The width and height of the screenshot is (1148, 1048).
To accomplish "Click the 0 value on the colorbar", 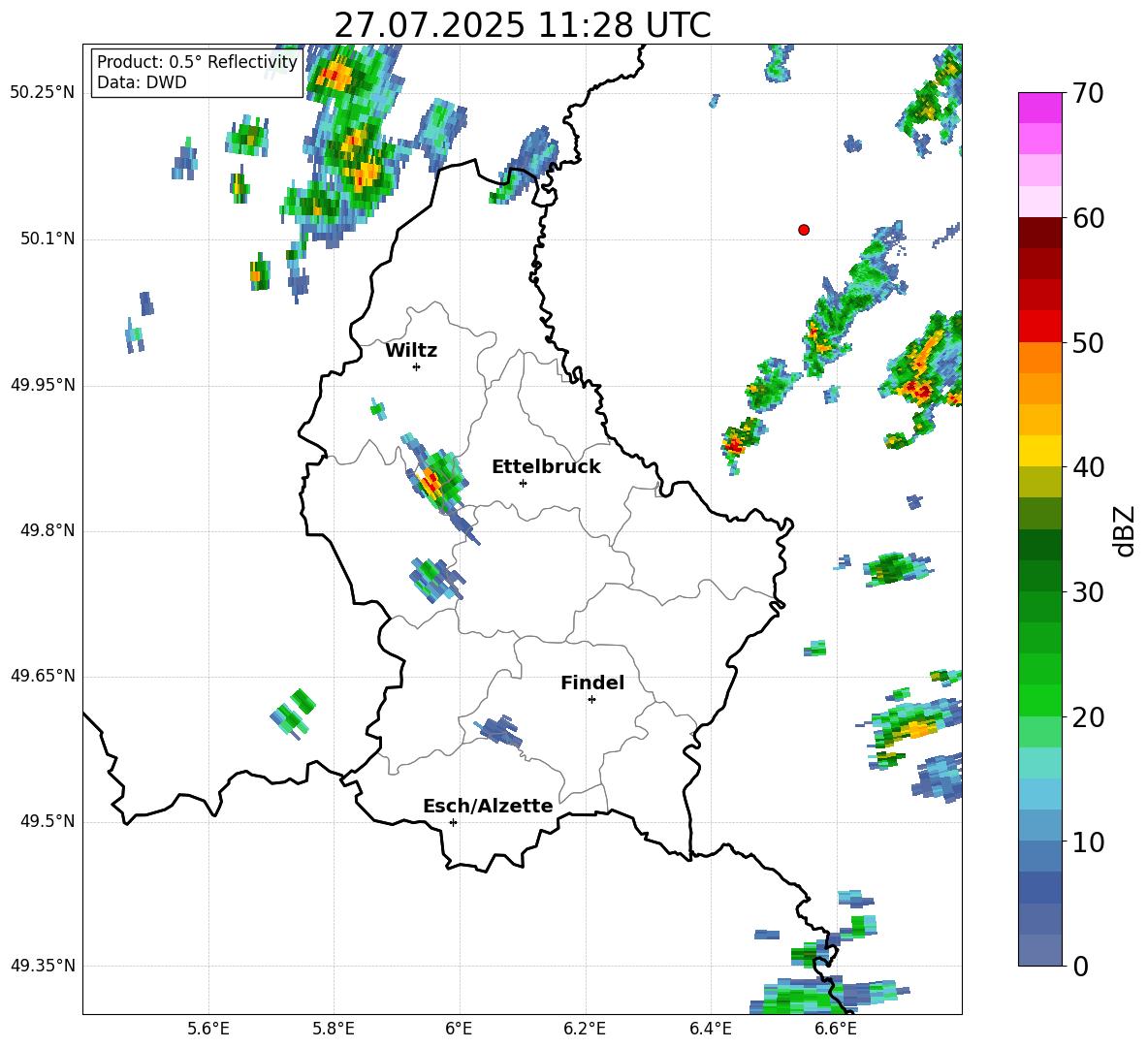I will click(1081, 966).
